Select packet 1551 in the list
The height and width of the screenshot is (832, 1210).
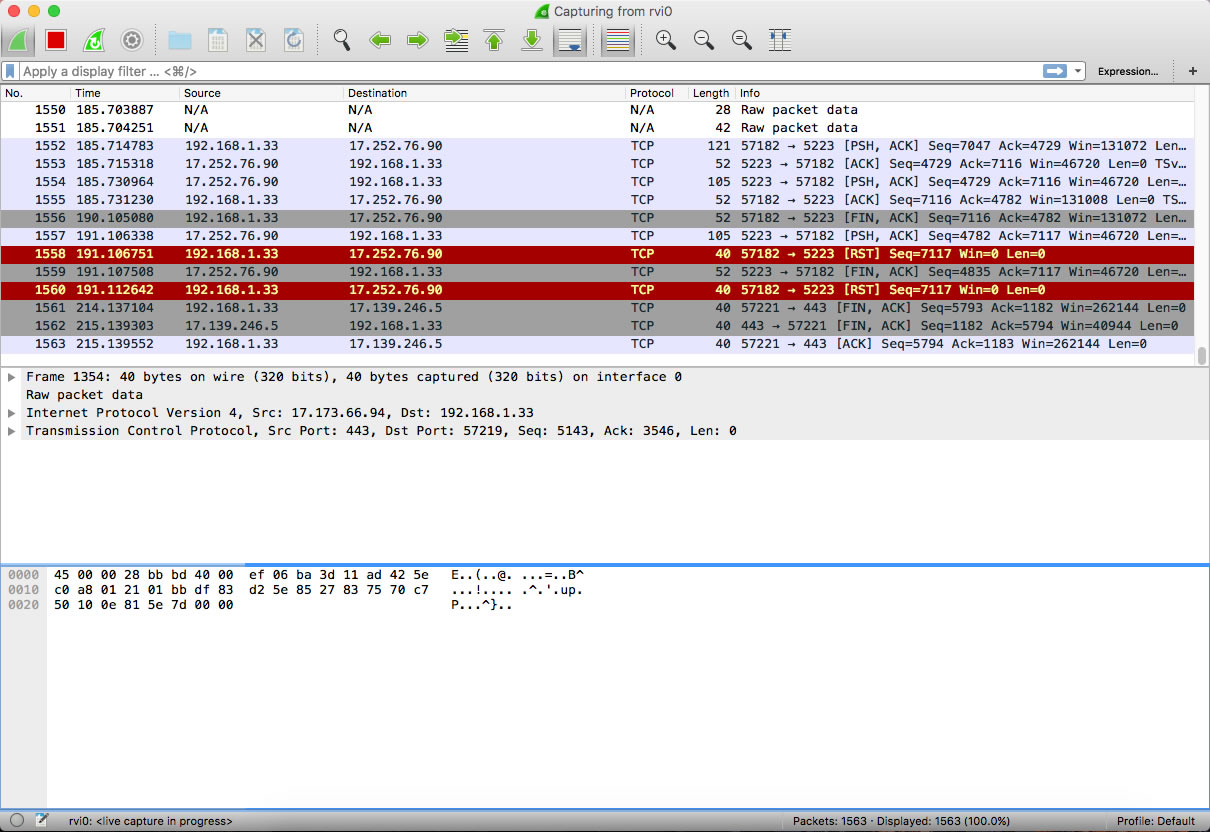pyautogui.click(x=597, y=128)
